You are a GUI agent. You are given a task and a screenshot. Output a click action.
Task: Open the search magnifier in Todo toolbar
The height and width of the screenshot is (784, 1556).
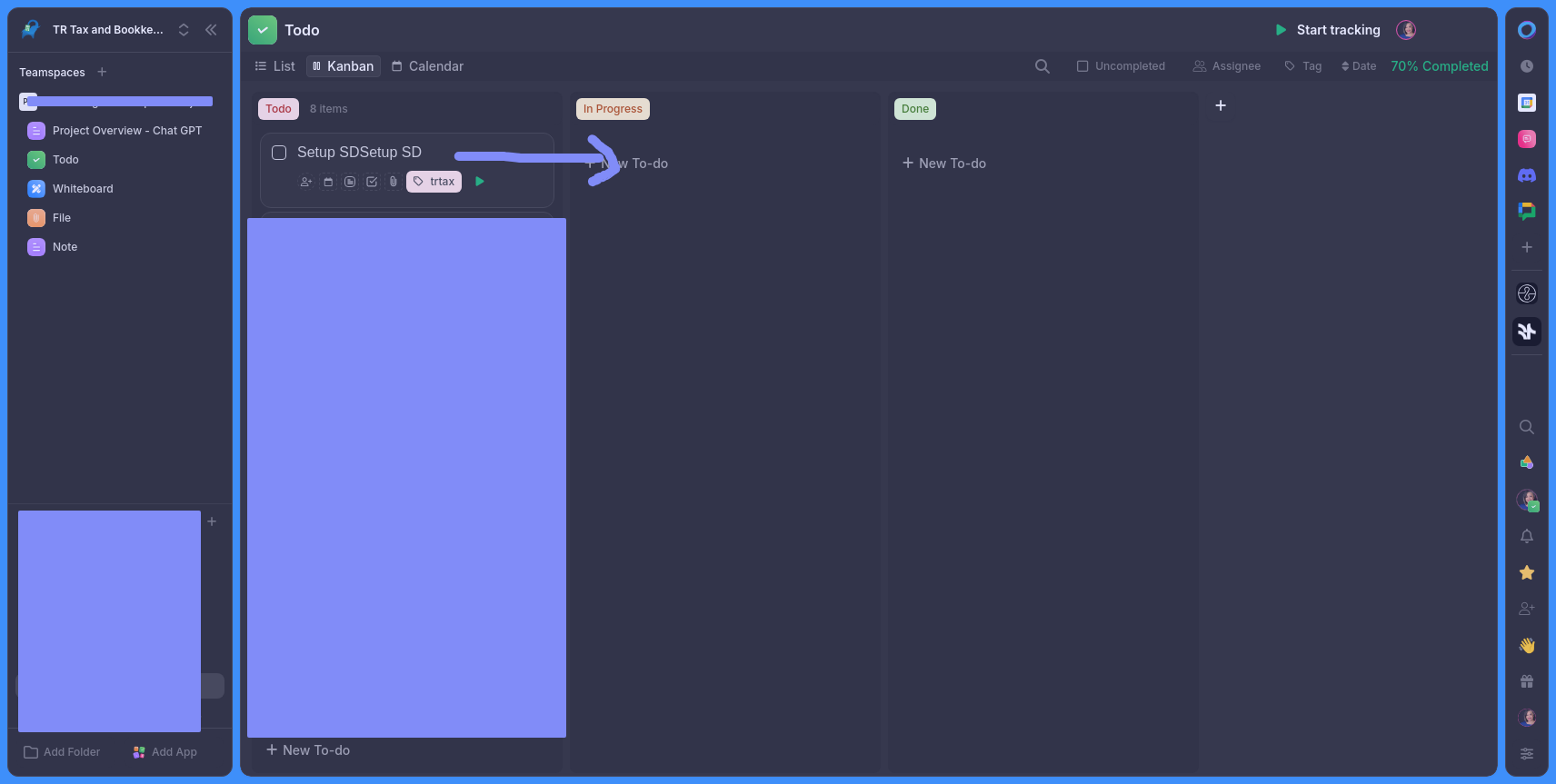[x=1042, y=66]
